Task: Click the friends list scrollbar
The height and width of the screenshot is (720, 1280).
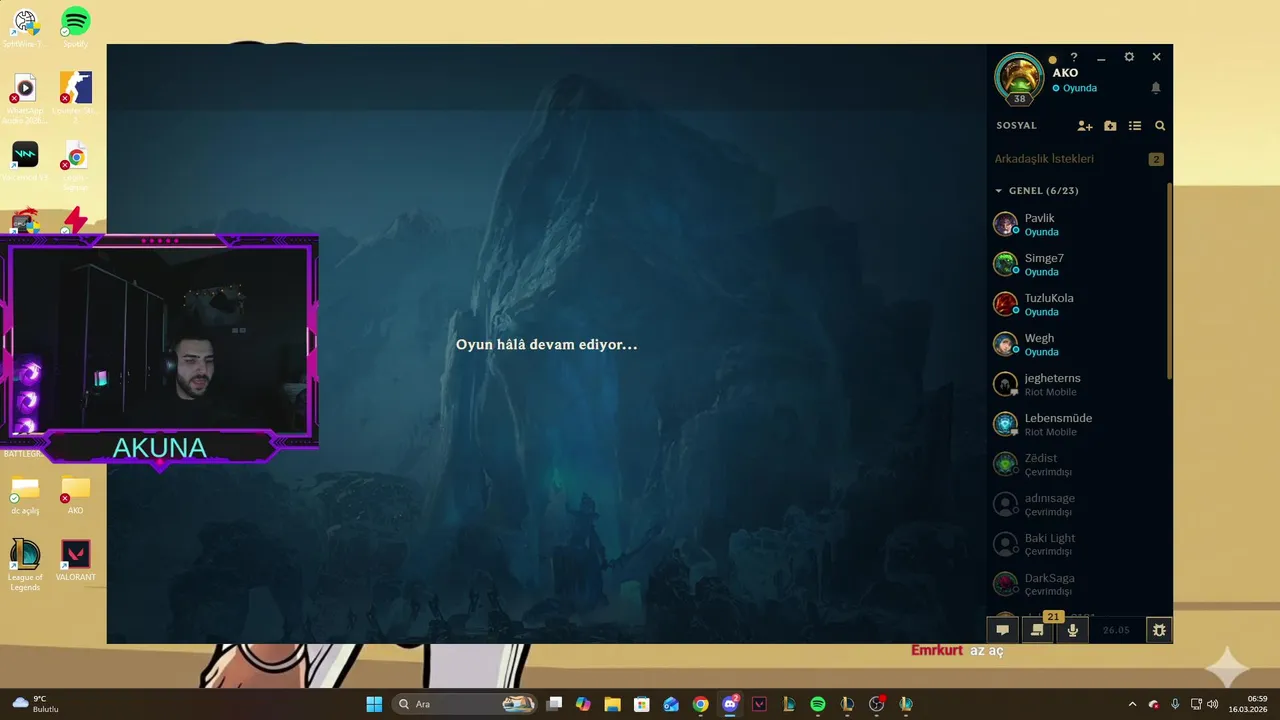Action: 1169,280
